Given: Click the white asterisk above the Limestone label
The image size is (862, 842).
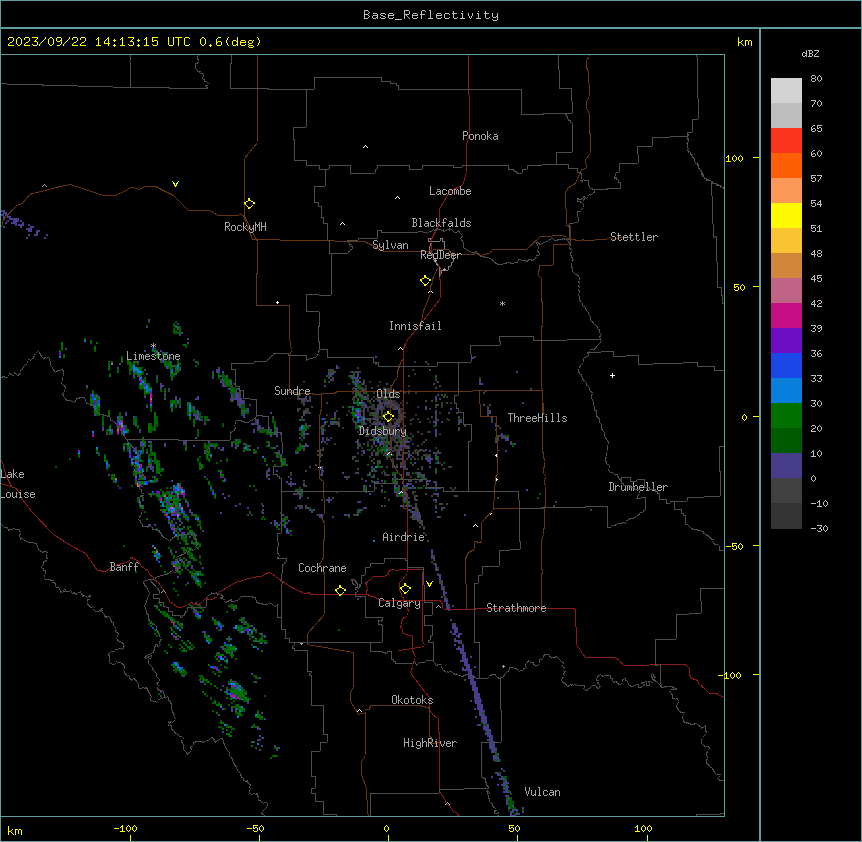Looking at the screenshot, I should point(153,346).
